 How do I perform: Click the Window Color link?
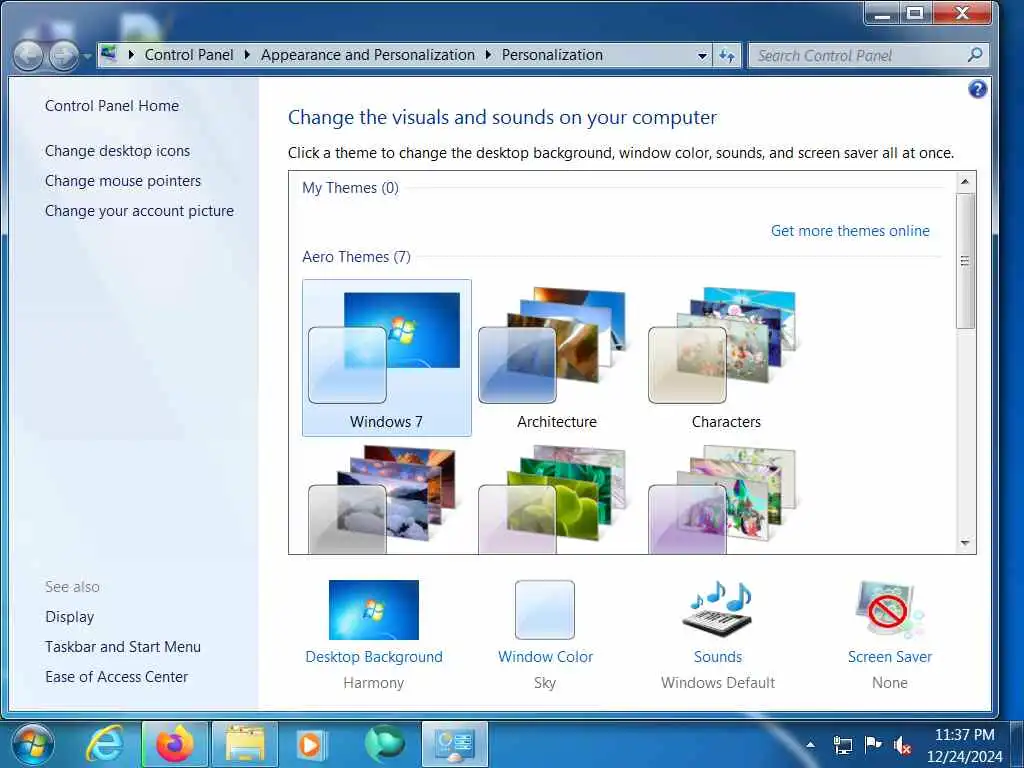(x=545, y=657)
